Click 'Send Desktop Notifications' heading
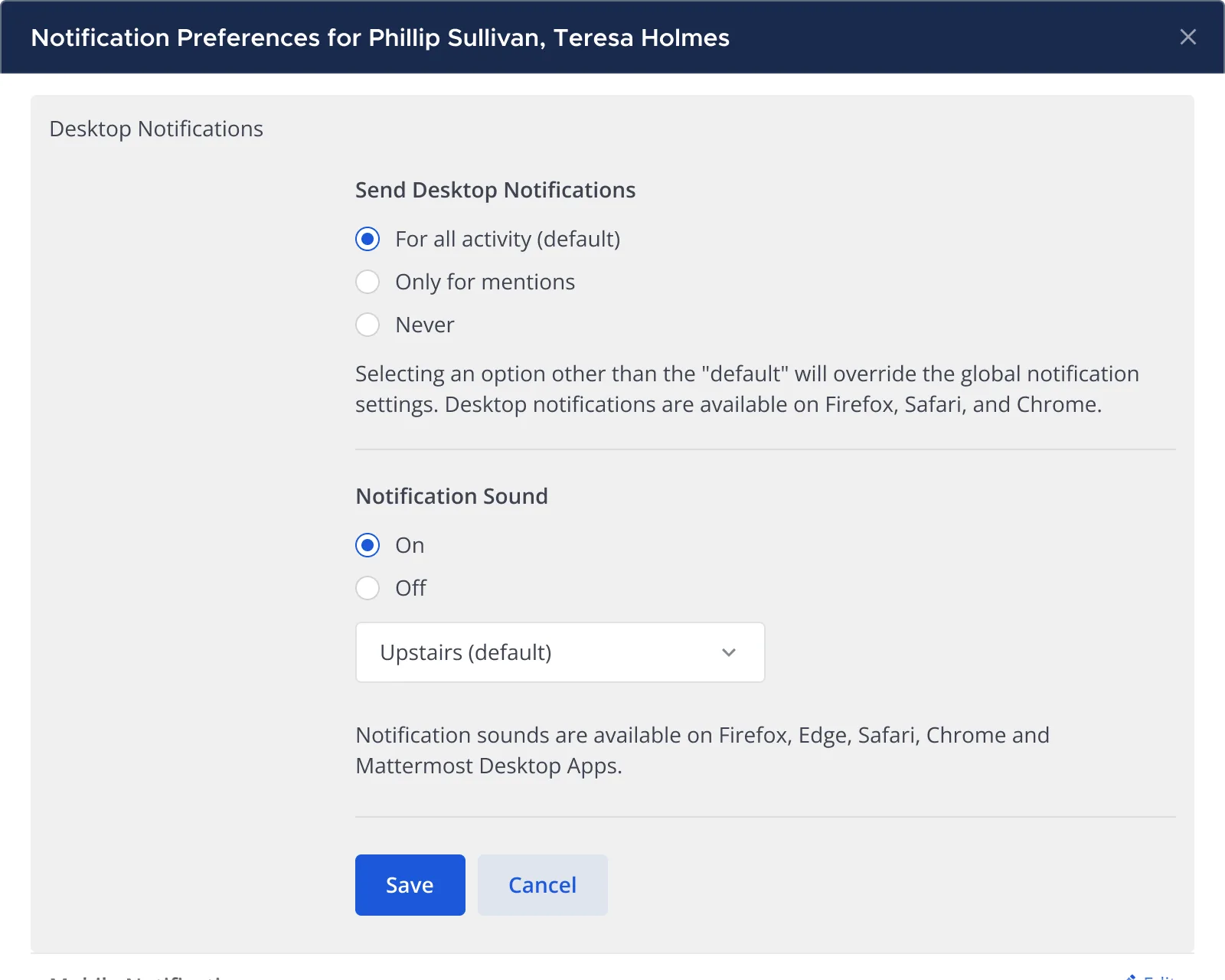The image size is (1225, 980). pos(495,190)
